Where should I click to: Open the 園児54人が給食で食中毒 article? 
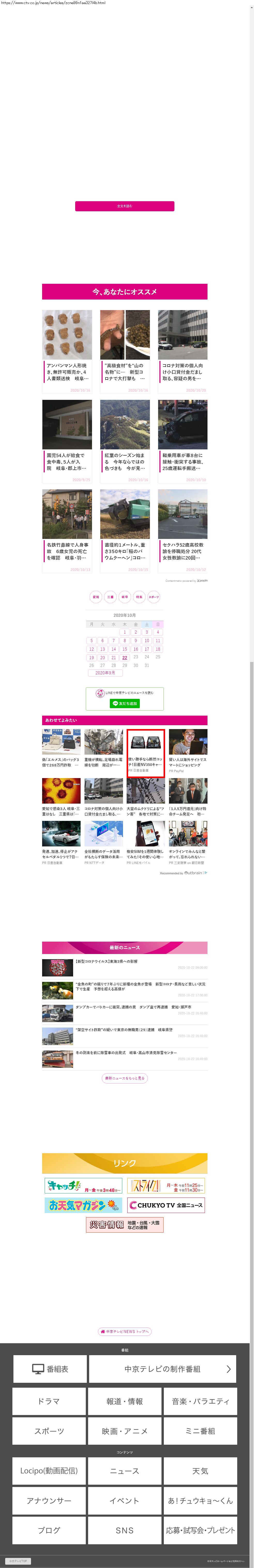click(x=67, y=441)
